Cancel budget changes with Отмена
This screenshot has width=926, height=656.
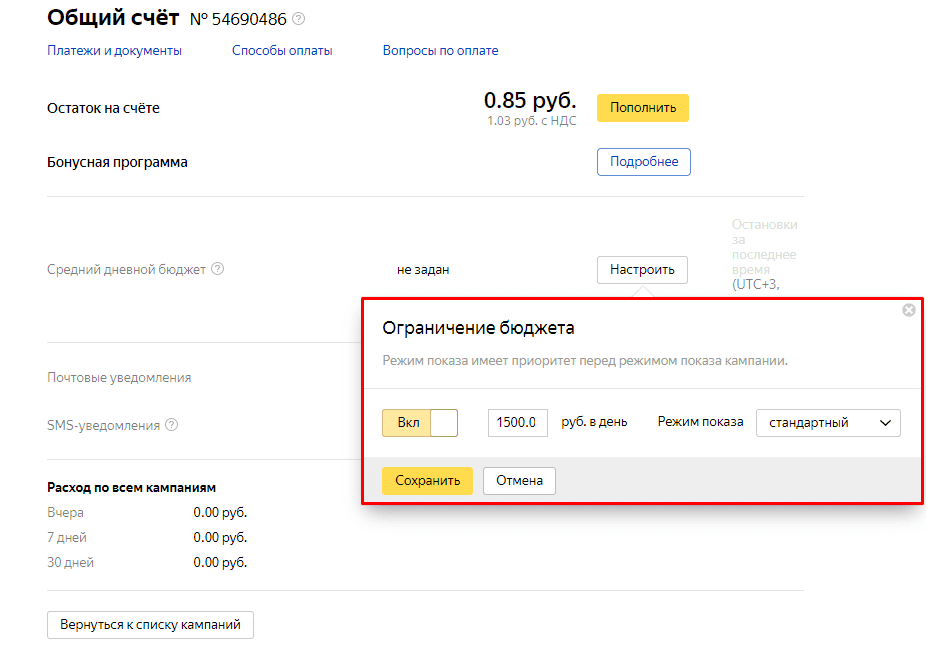519,481
